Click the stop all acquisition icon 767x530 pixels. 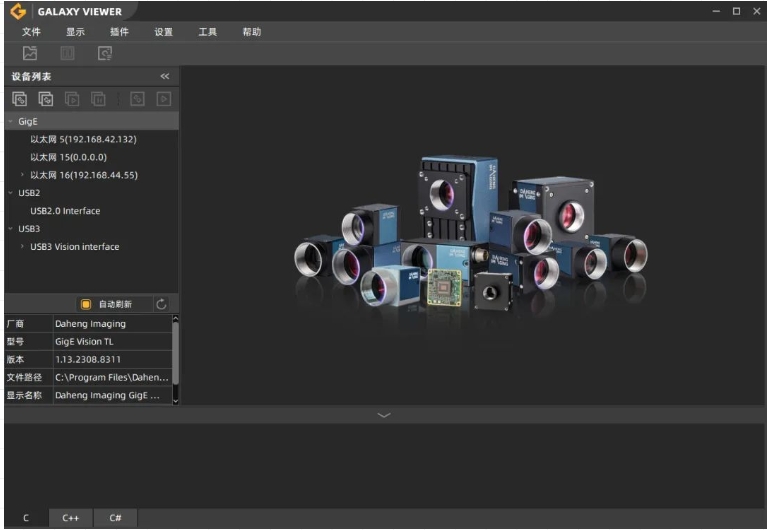98,99
